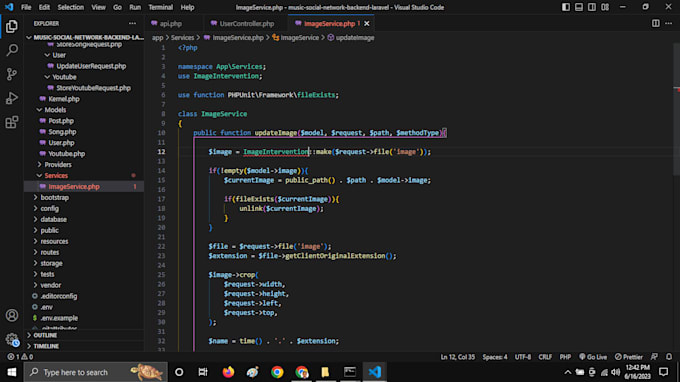Image resolution: width=680 pixels, height=382 pixels.
Task: Expand the config folder
Action: [49, 209]
